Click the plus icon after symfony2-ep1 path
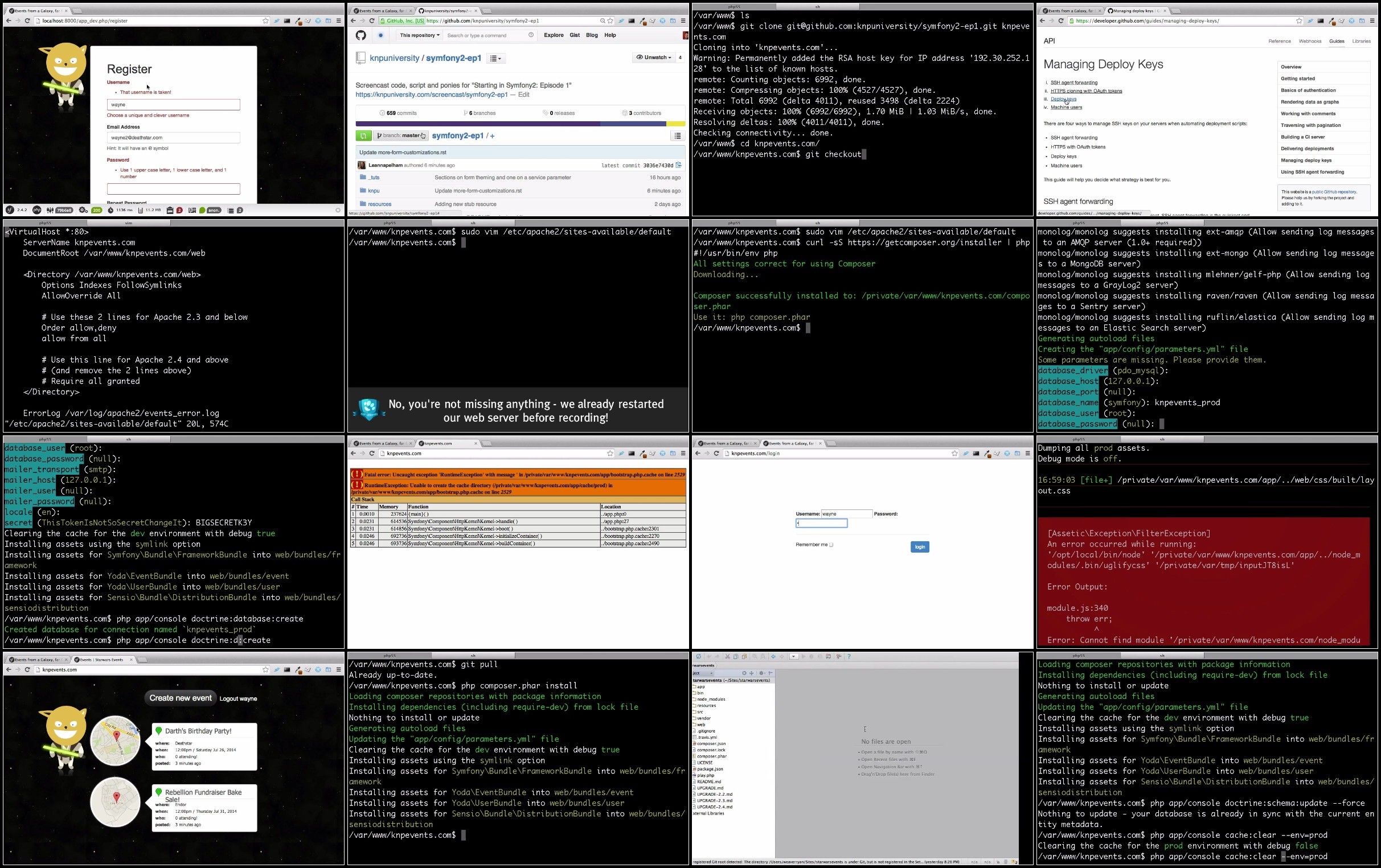 pyautogui.click(x=492, y=136)
